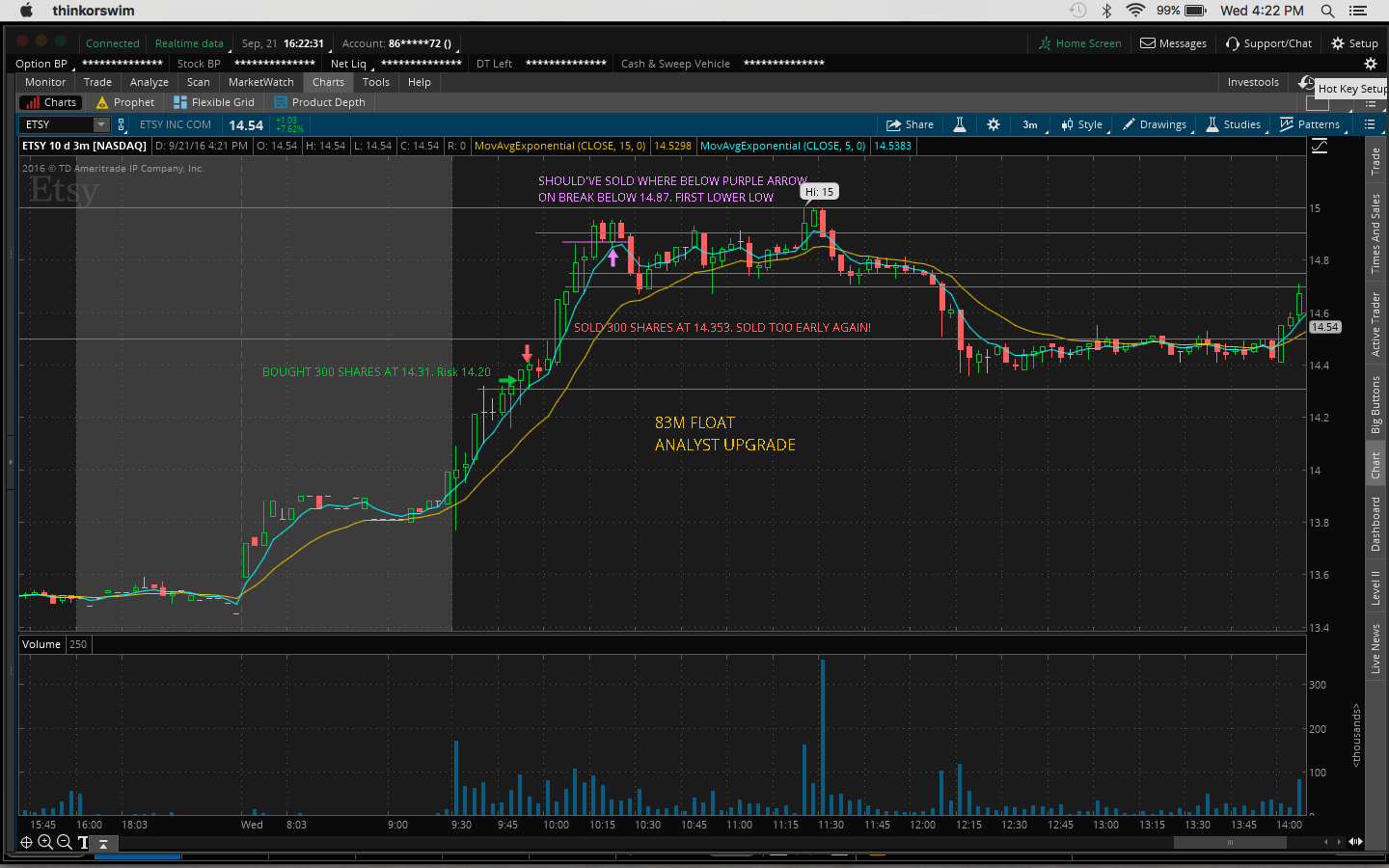Expand the ETSY symbol dropdown arrow
Viewport: 1389px width, 868px height.
click(101, 124)
